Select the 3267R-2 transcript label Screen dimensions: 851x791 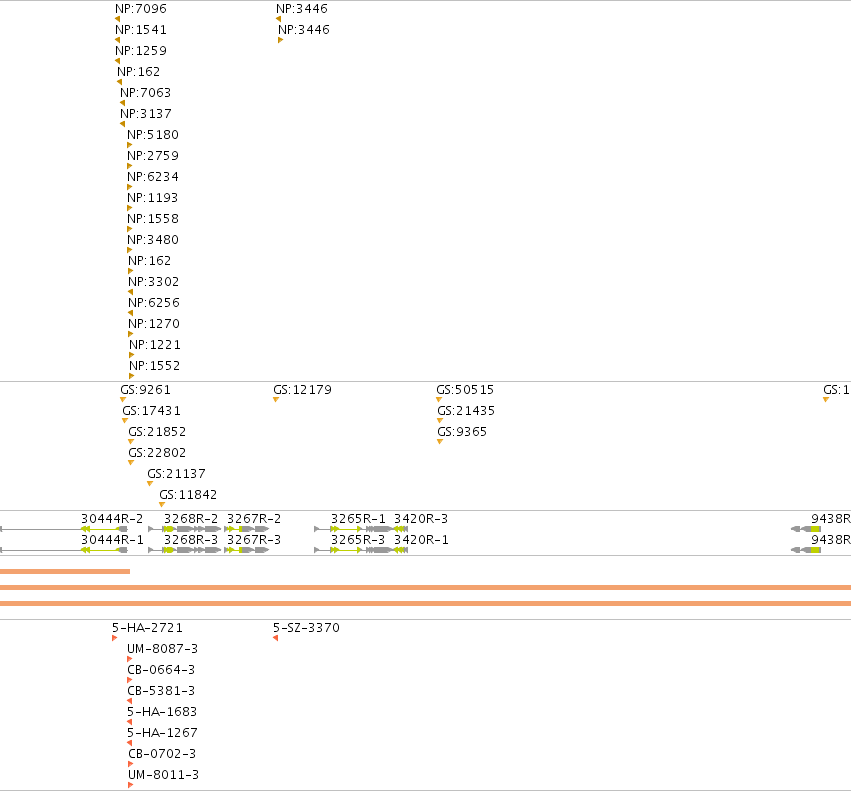254,518
